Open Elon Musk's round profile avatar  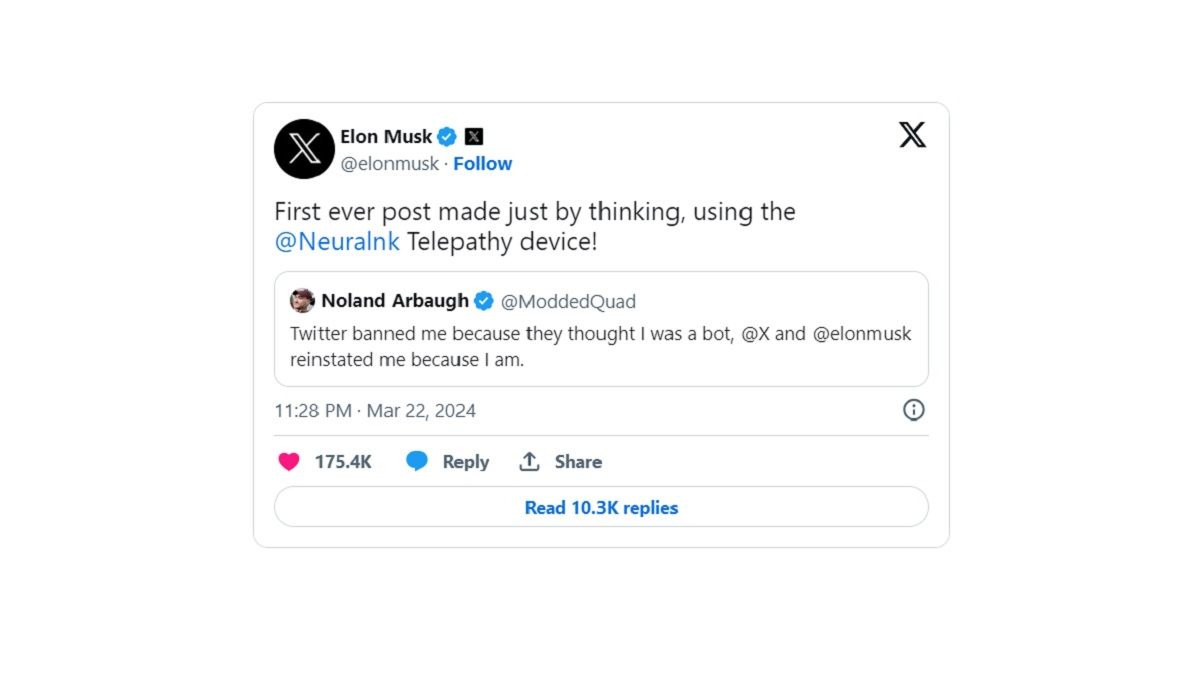304,149
